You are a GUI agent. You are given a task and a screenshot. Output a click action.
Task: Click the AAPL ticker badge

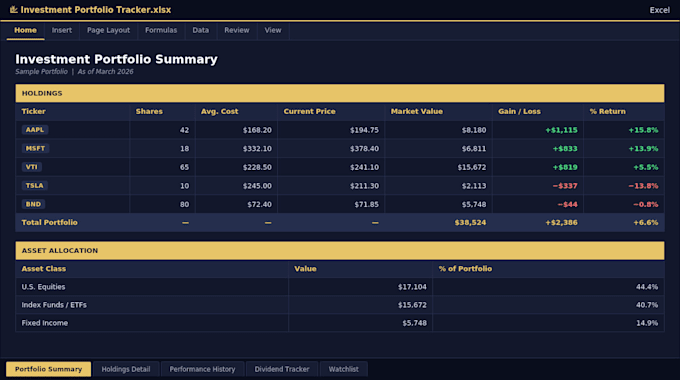click(35, 130)
